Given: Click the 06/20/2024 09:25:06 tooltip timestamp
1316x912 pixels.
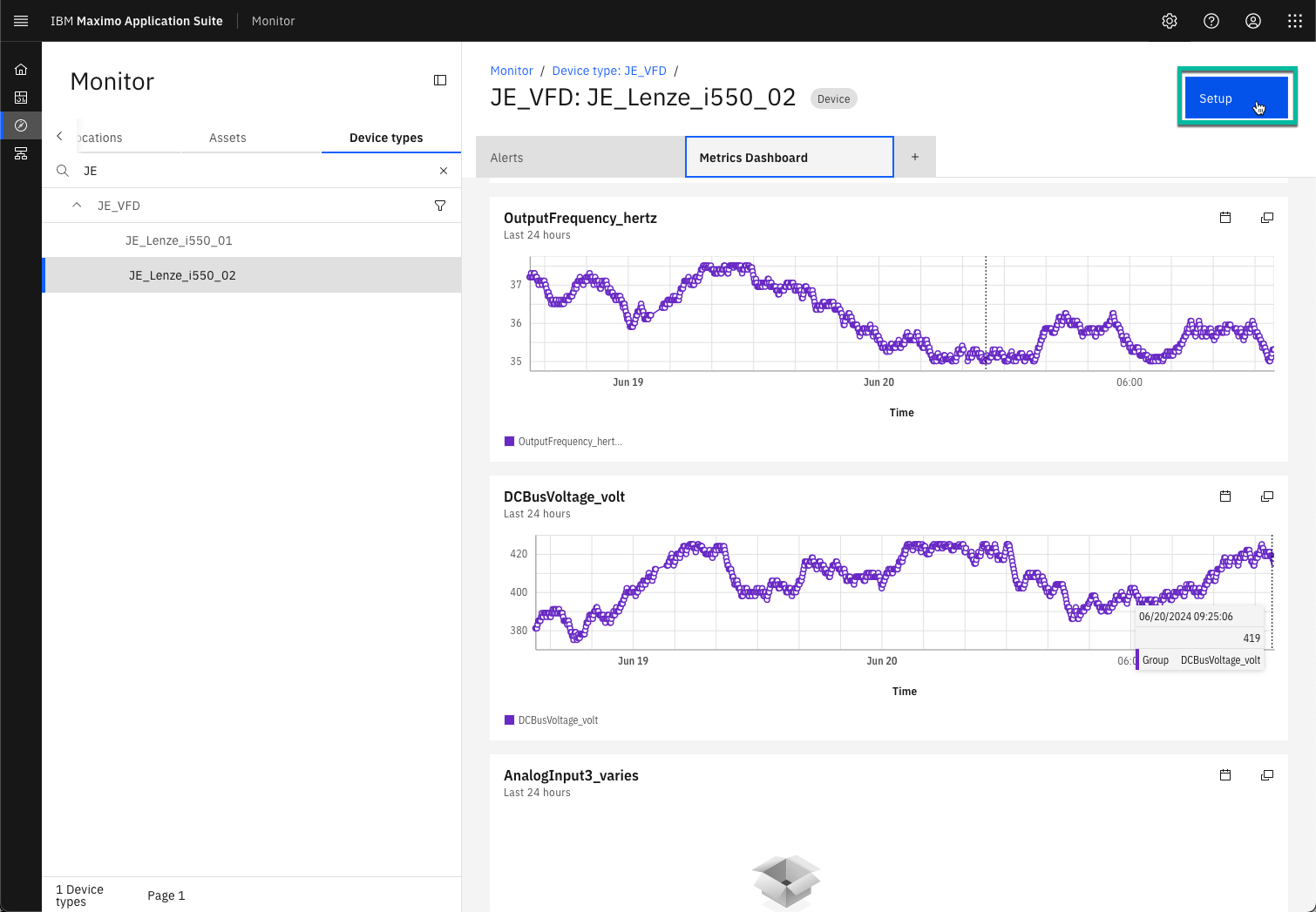Looking at the screenshot, I should pyautogui.click(x=1186, y=616).
